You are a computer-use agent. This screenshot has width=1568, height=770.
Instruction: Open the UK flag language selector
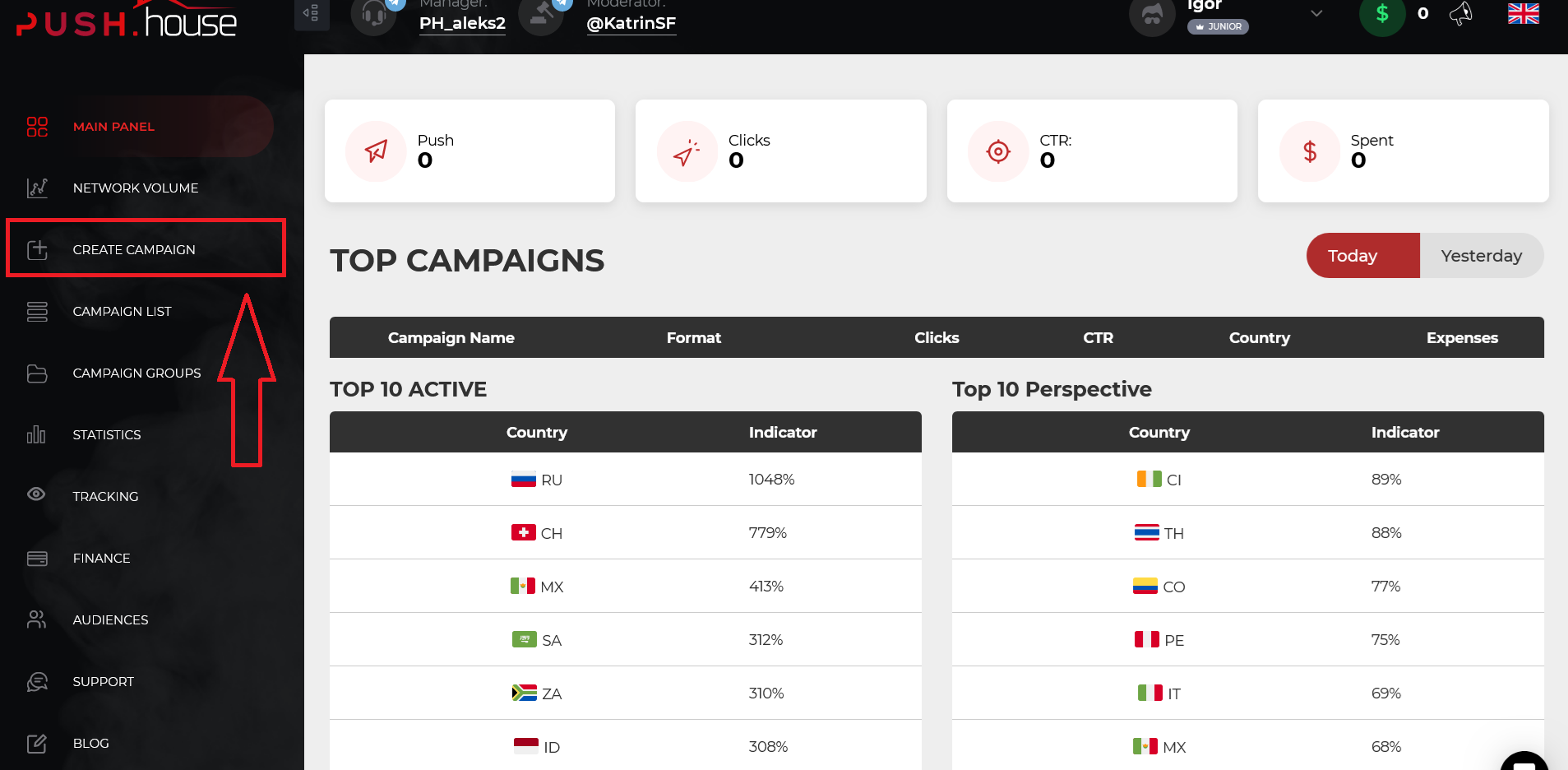click(x=1523, y=14)
